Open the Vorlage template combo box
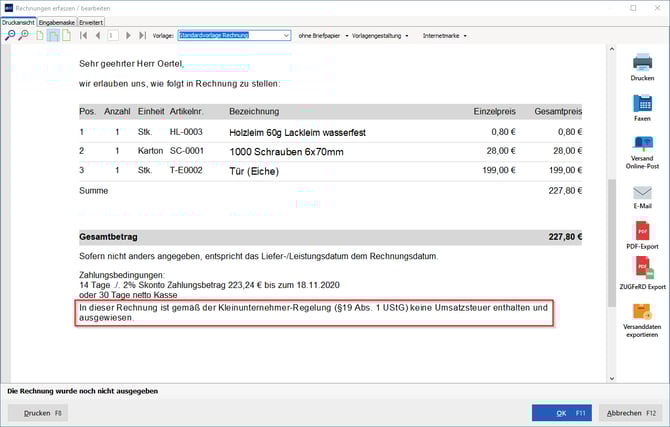The width and height of the screenshot is (670, 427). 234,35
